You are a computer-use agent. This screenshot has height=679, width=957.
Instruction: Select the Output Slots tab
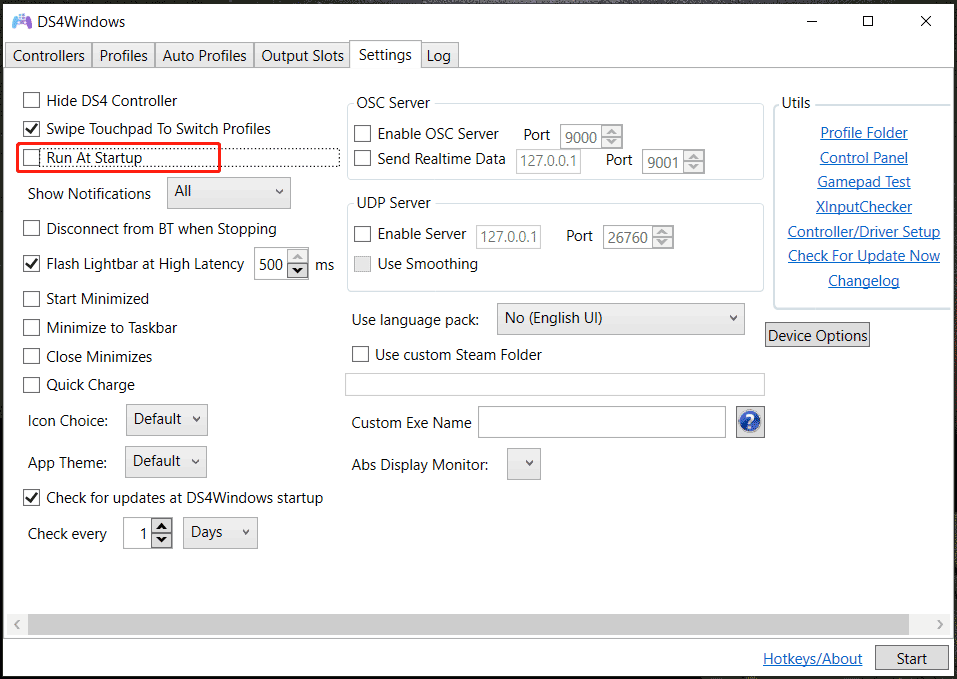pyautogui.click(x=303, y=56)
